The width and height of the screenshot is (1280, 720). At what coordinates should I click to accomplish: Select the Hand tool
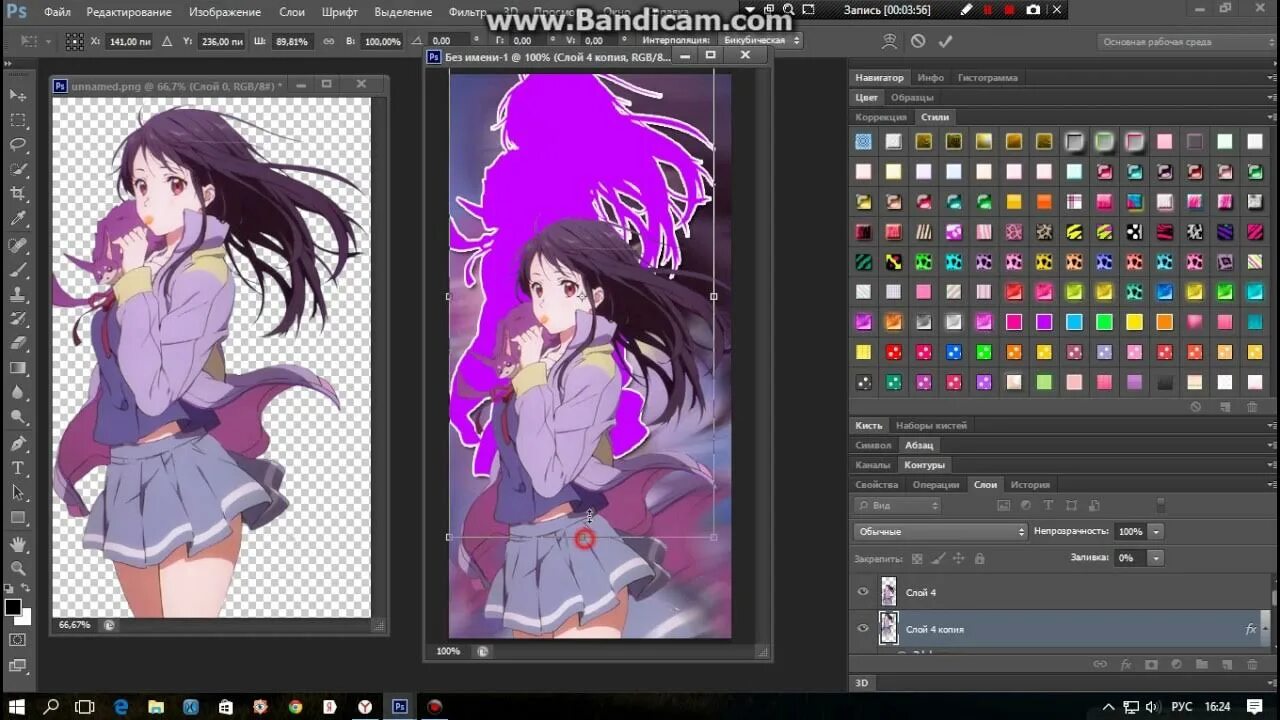coord(18,544)
